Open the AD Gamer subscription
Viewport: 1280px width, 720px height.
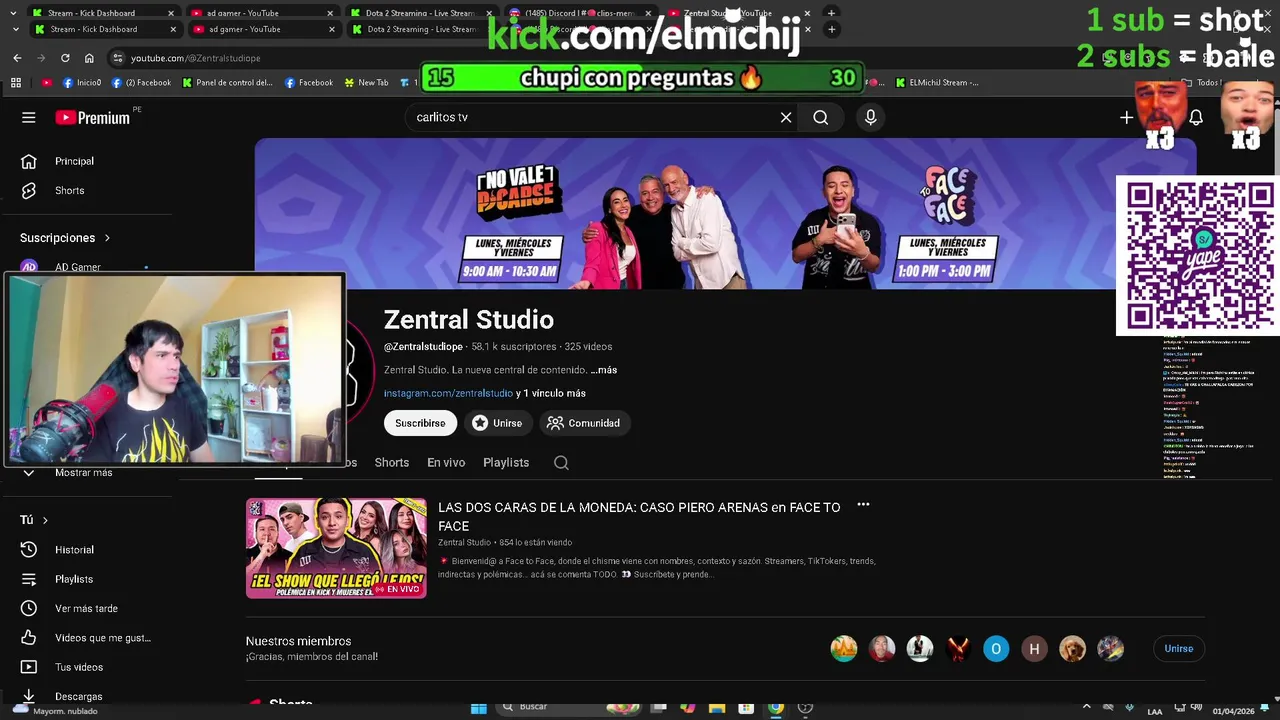[x=78, y=267]
